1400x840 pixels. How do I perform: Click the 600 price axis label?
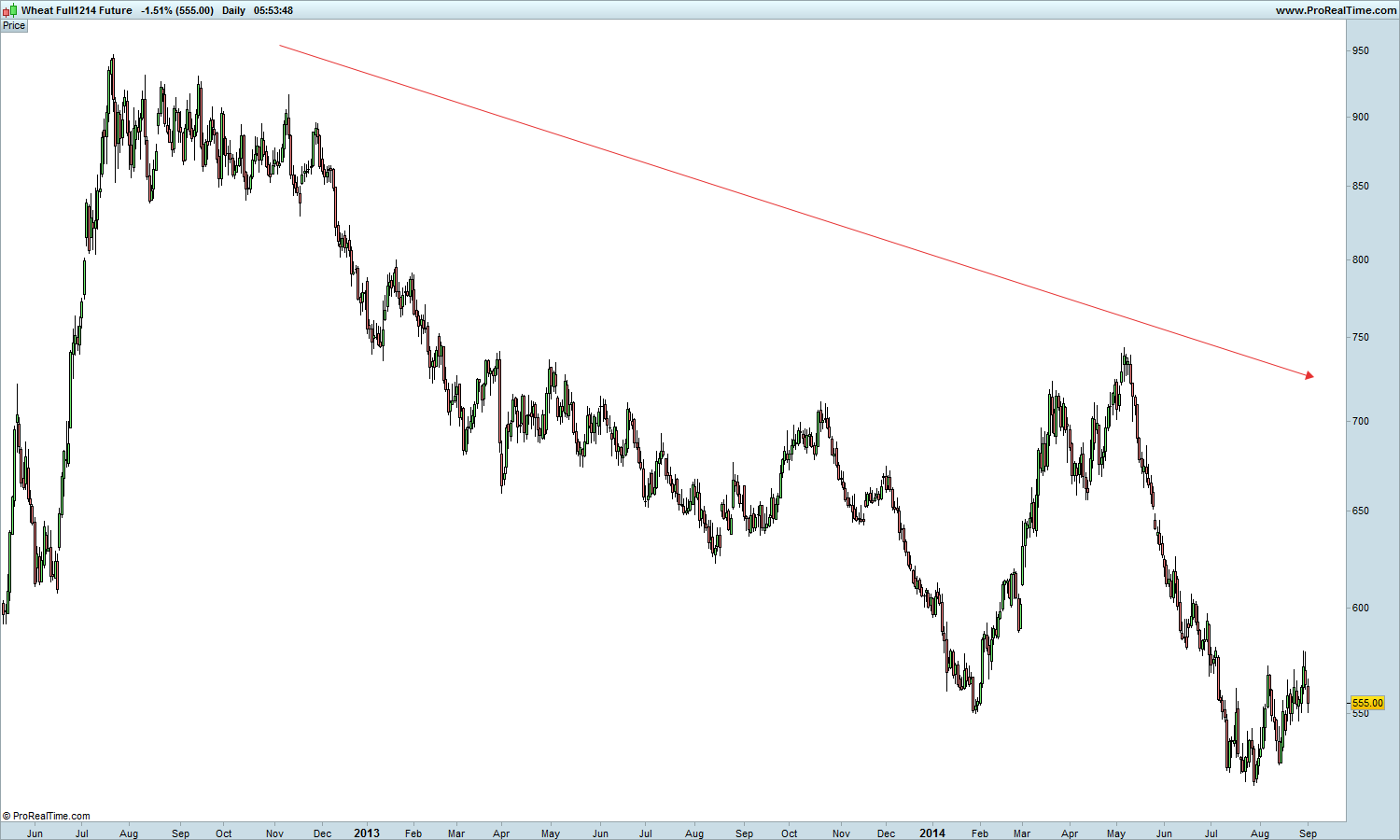click(x=1361, y=608)
